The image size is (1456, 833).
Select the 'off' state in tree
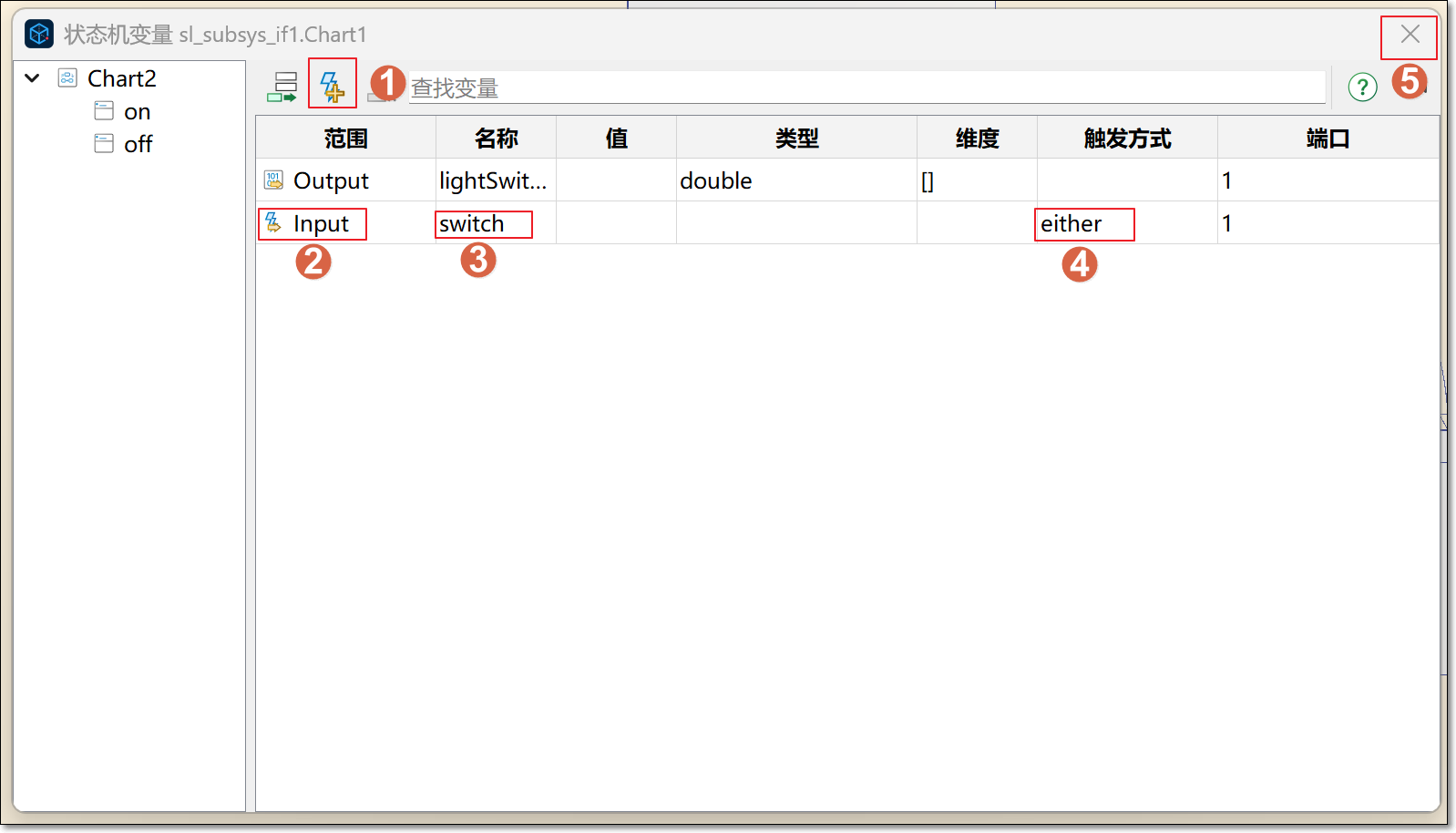pyautogui.click(x=138, y=145)
